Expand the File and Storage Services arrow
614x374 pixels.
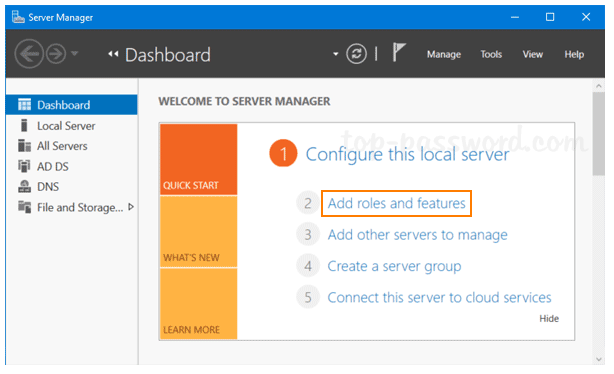tap(131, 207)
